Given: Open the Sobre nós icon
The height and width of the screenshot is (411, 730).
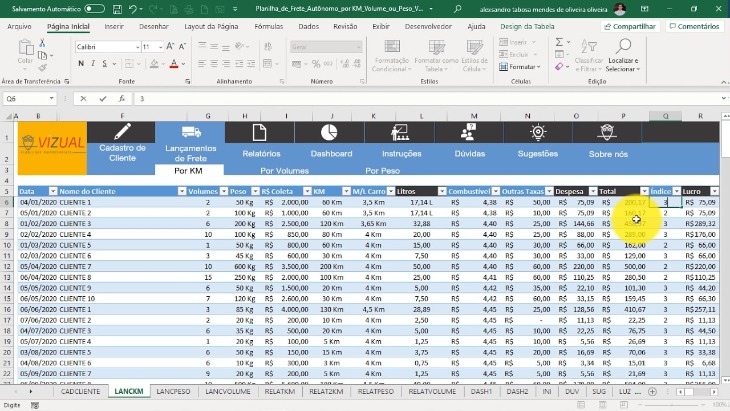Looking at the screenshot, I should click(x=607, y=133).
